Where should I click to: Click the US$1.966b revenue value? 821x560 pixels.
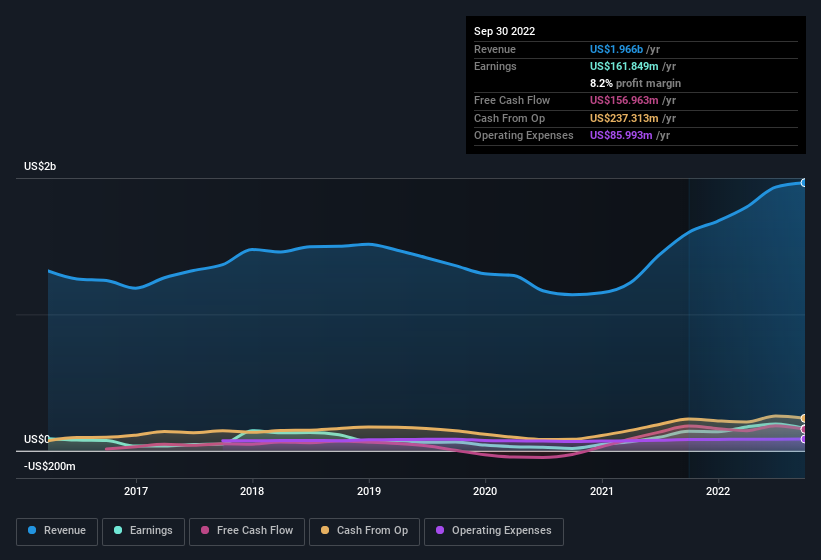coord(616,49)
